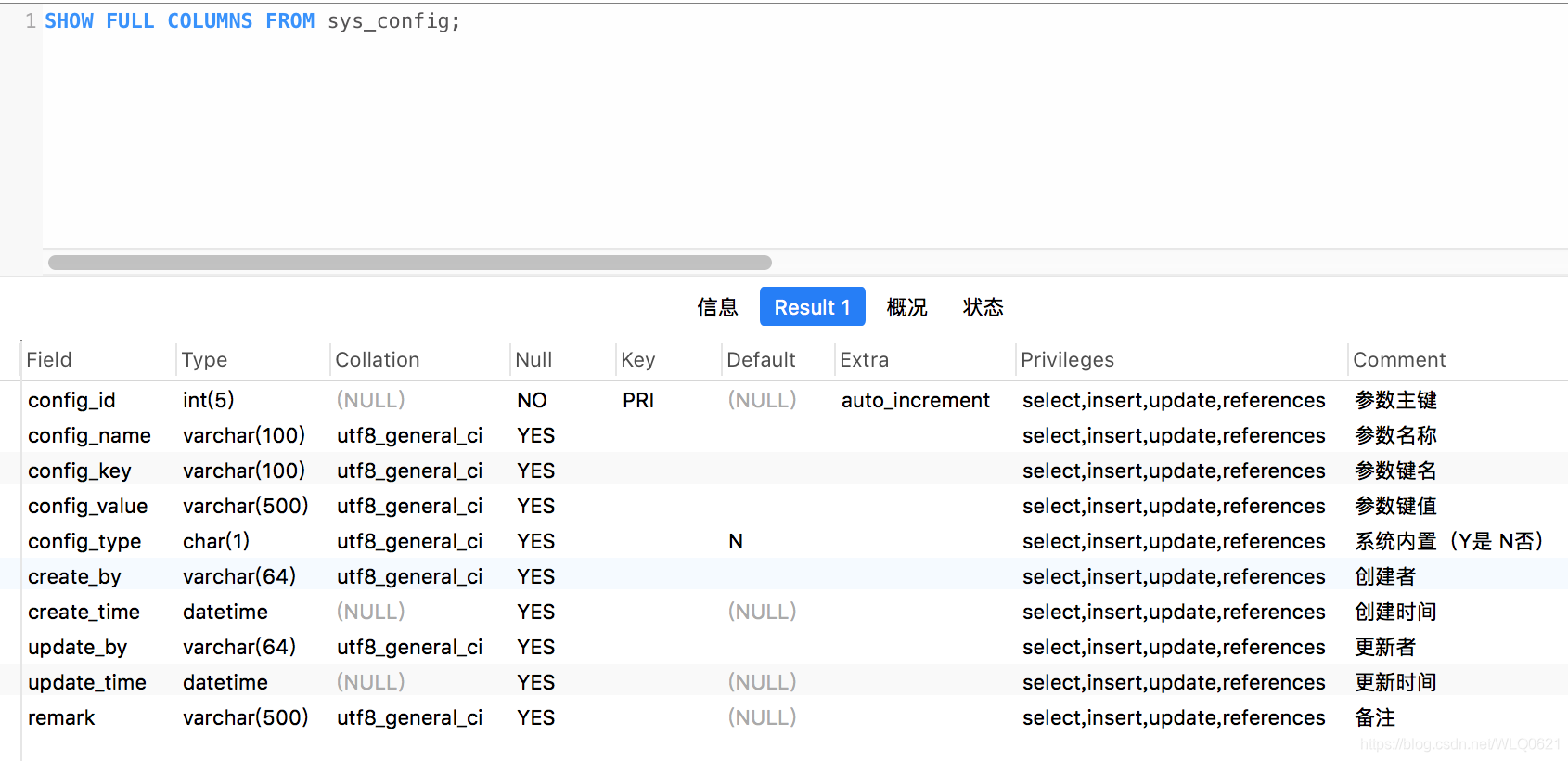Select the config_id field cell
The image size is (1568, 761).
pyautogui.click(x=71, y=400)
